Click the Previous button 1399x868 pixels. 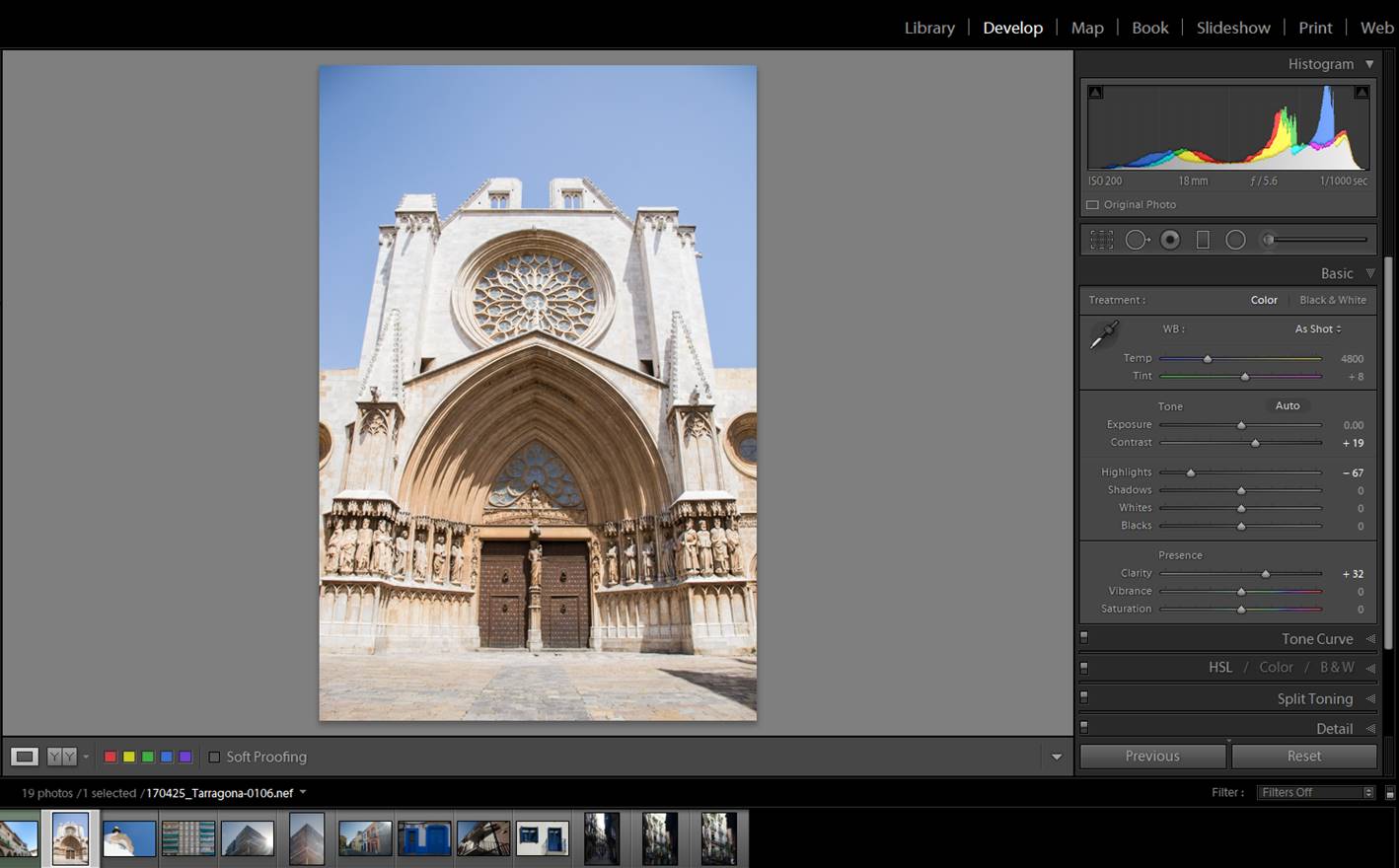tap(1152, 756)
